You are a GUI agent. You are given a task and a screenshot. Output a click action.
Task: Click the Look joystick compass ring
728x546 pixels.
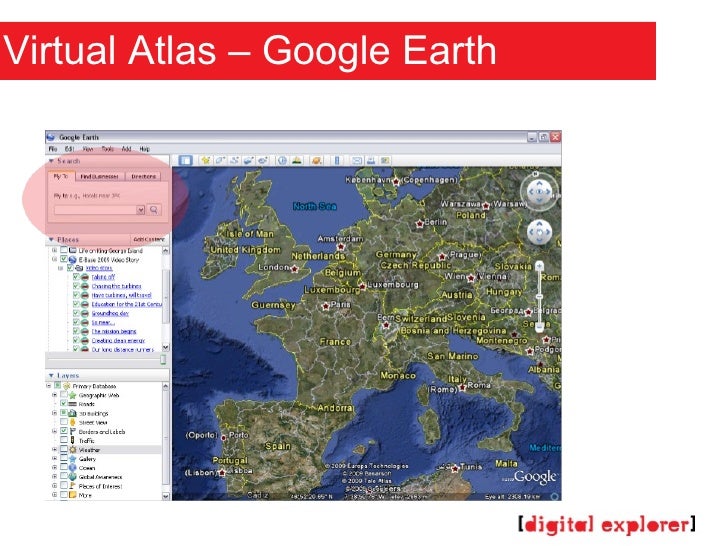[x=539, y=190]
